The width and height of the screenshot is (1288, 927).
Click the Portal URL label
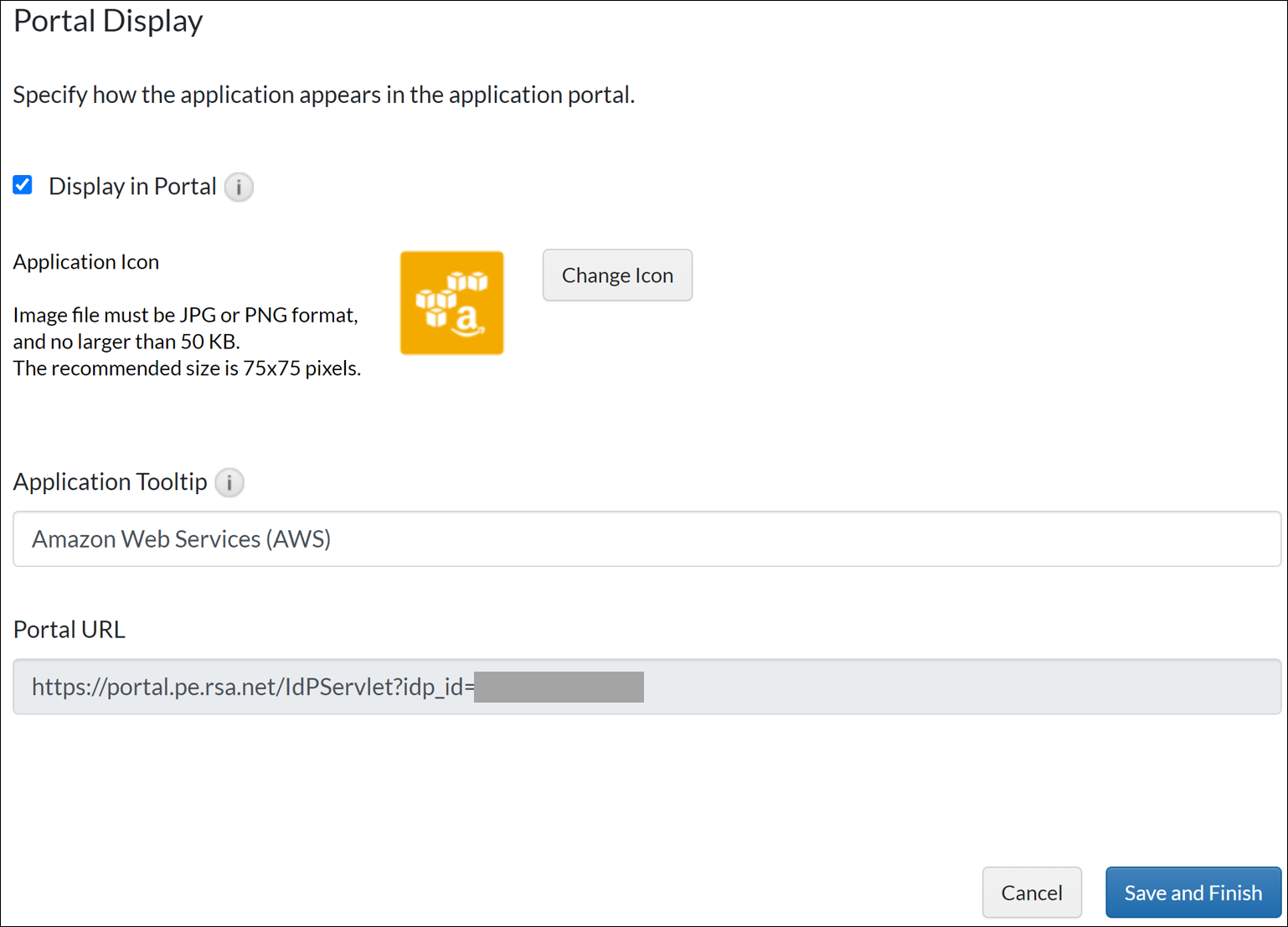[x=70, y=630]
